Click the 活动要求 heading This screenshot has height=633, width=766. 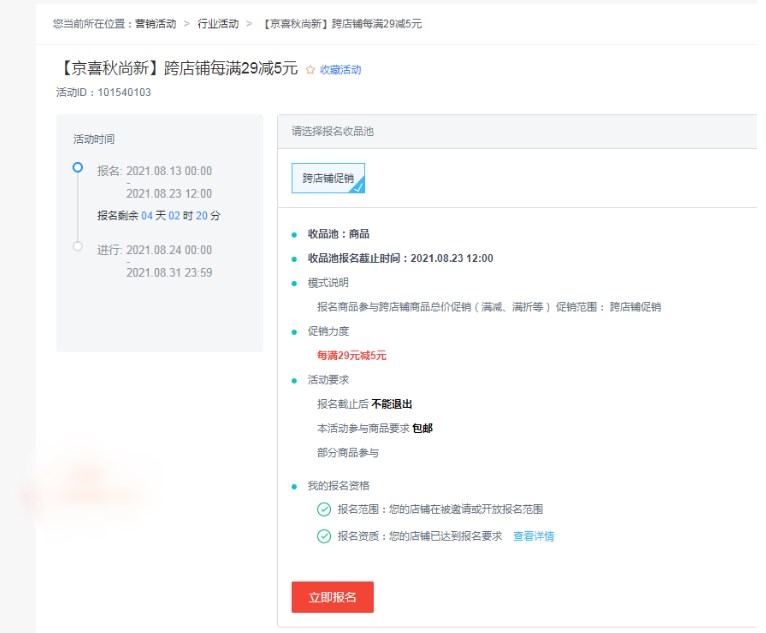[328, 380]
